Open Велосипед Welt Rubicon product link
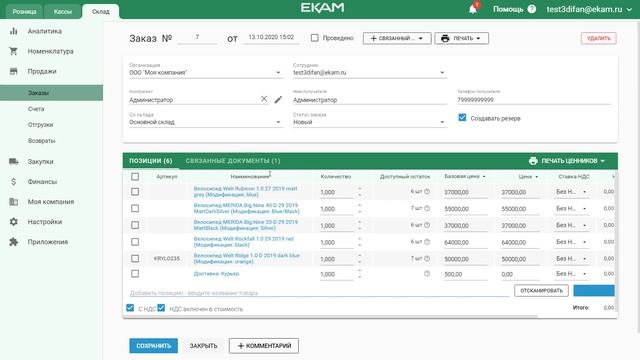The height and width of the screenshot is (360, 640). click(246, 191)
